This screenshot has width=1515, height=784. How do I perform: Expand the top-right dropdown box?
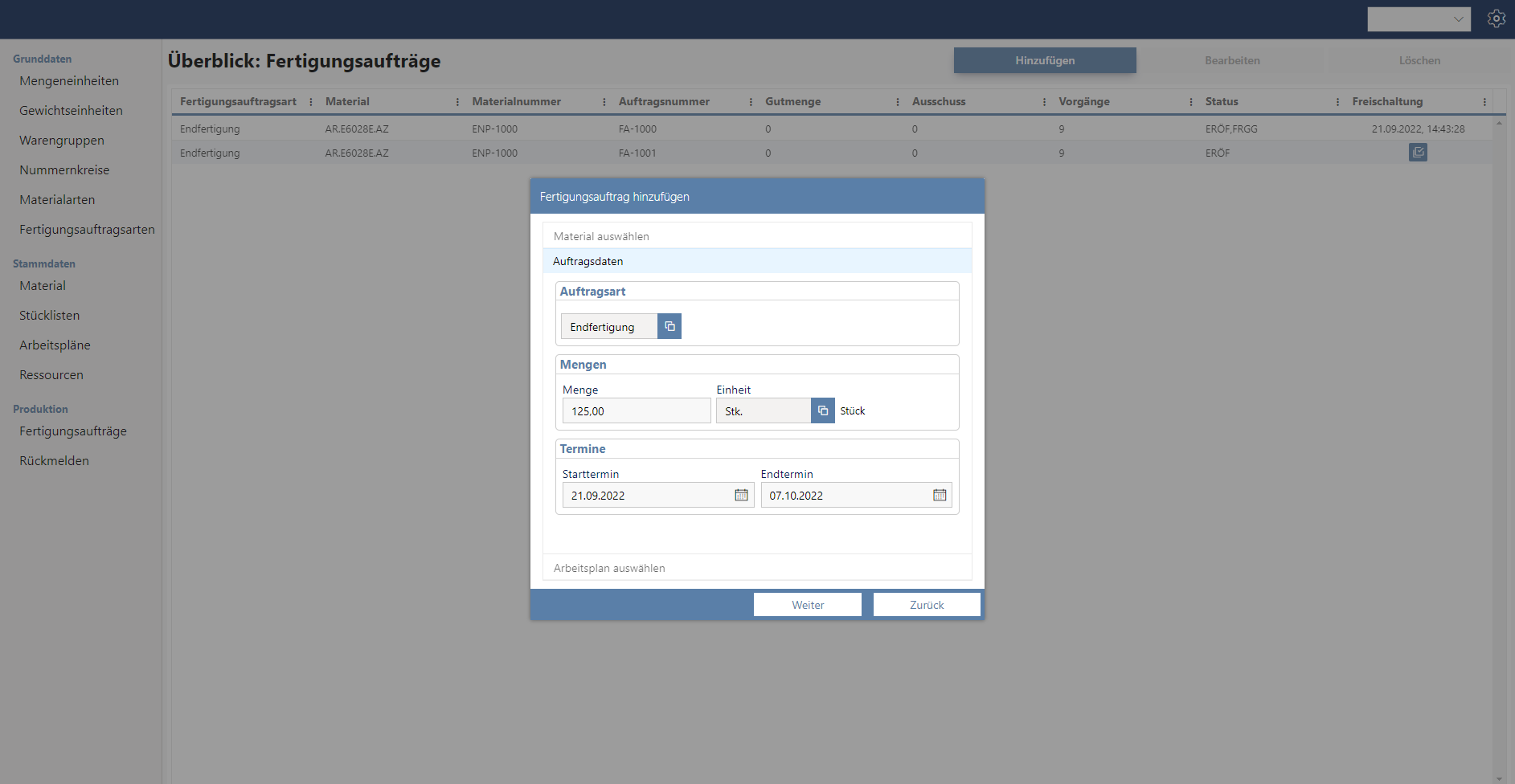click(x=1419, y=19)
